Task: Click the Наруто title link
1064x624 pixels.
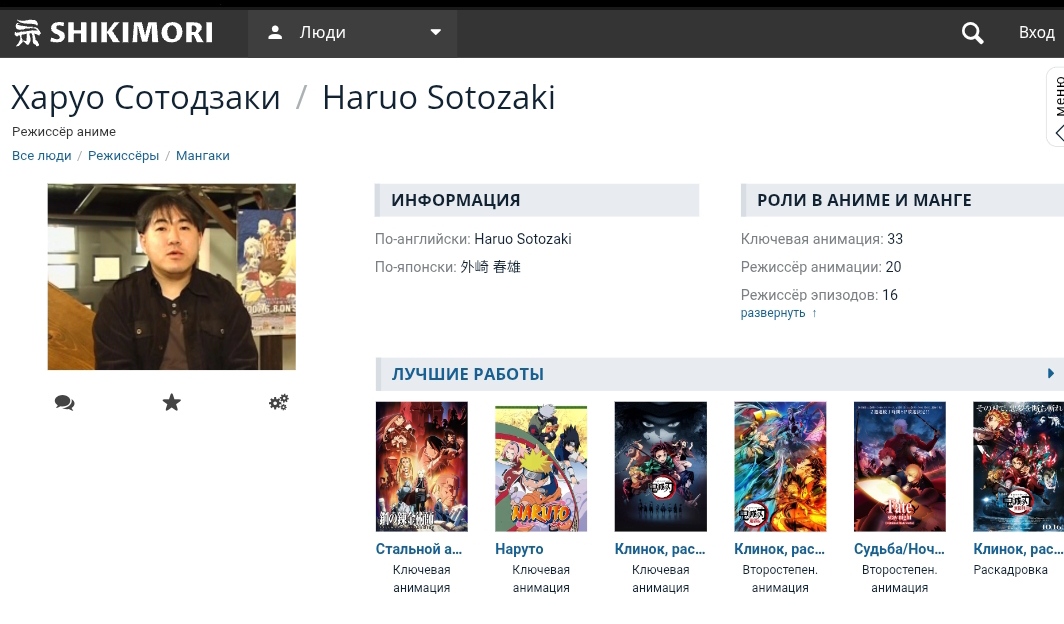Action: tap(519, 549)
